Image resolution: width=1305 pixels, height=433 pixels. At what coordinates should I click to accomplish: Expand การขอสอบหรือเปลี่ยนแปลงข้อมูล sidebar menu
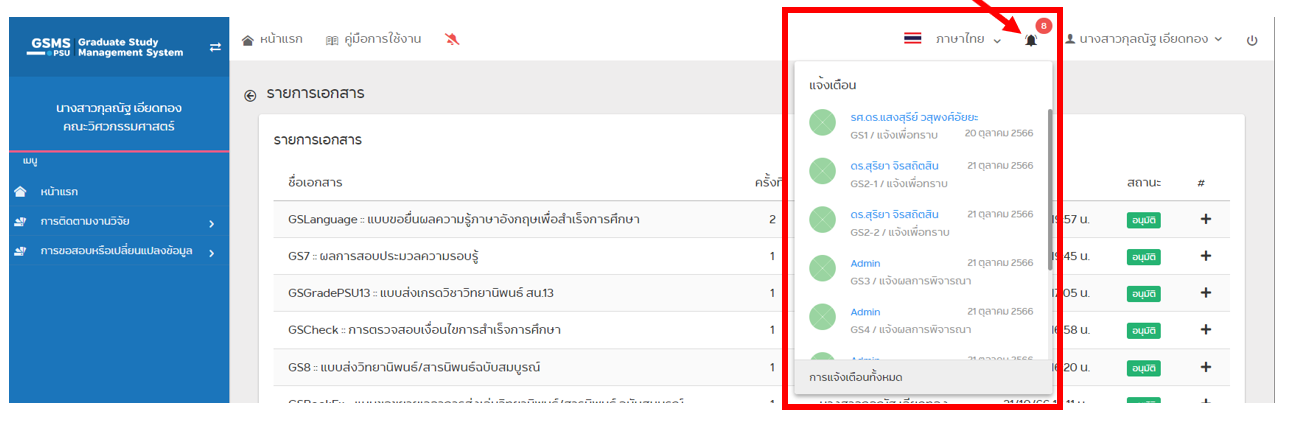tap(114, 252)
